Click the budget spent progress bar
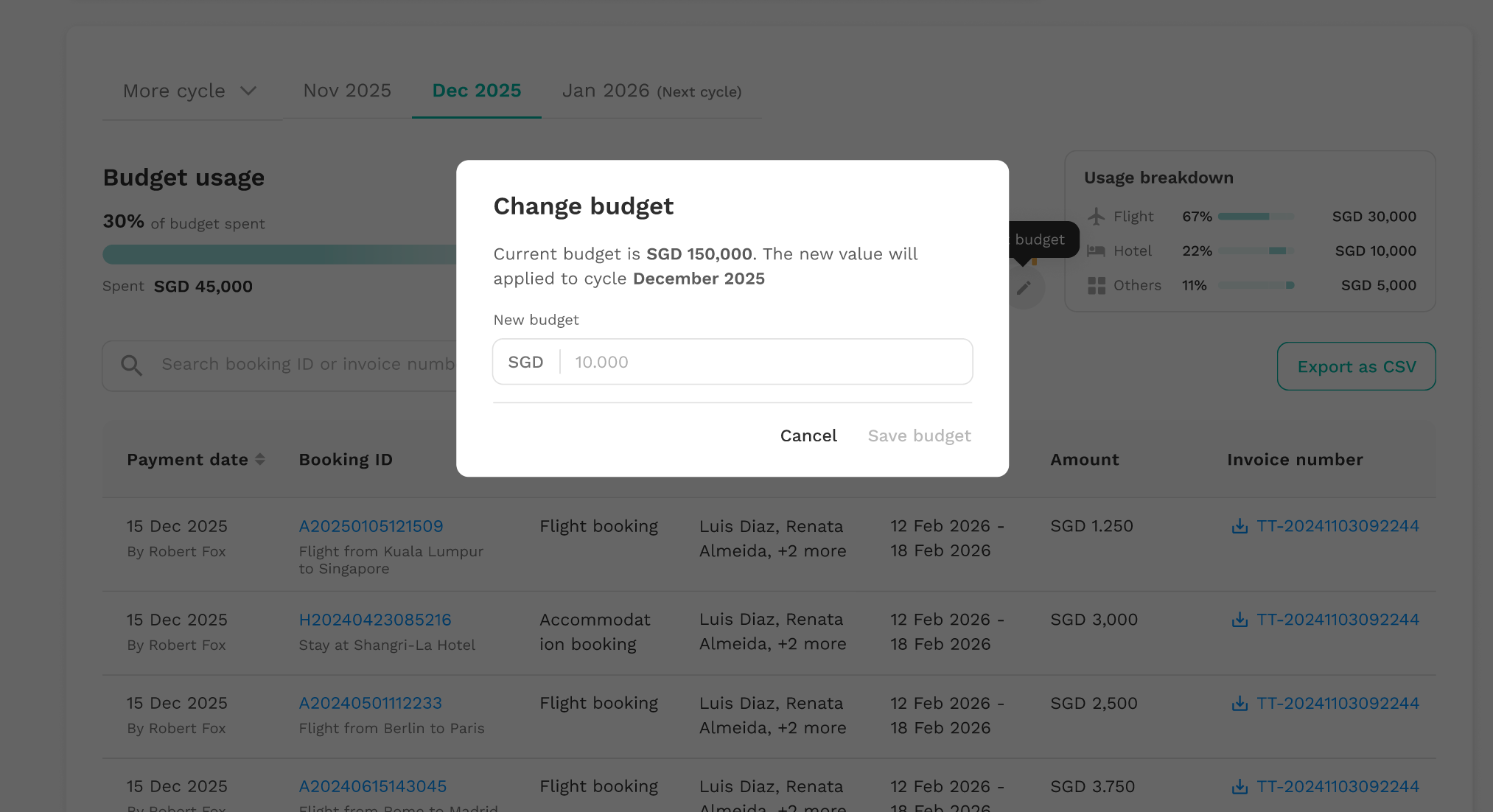 279,255
